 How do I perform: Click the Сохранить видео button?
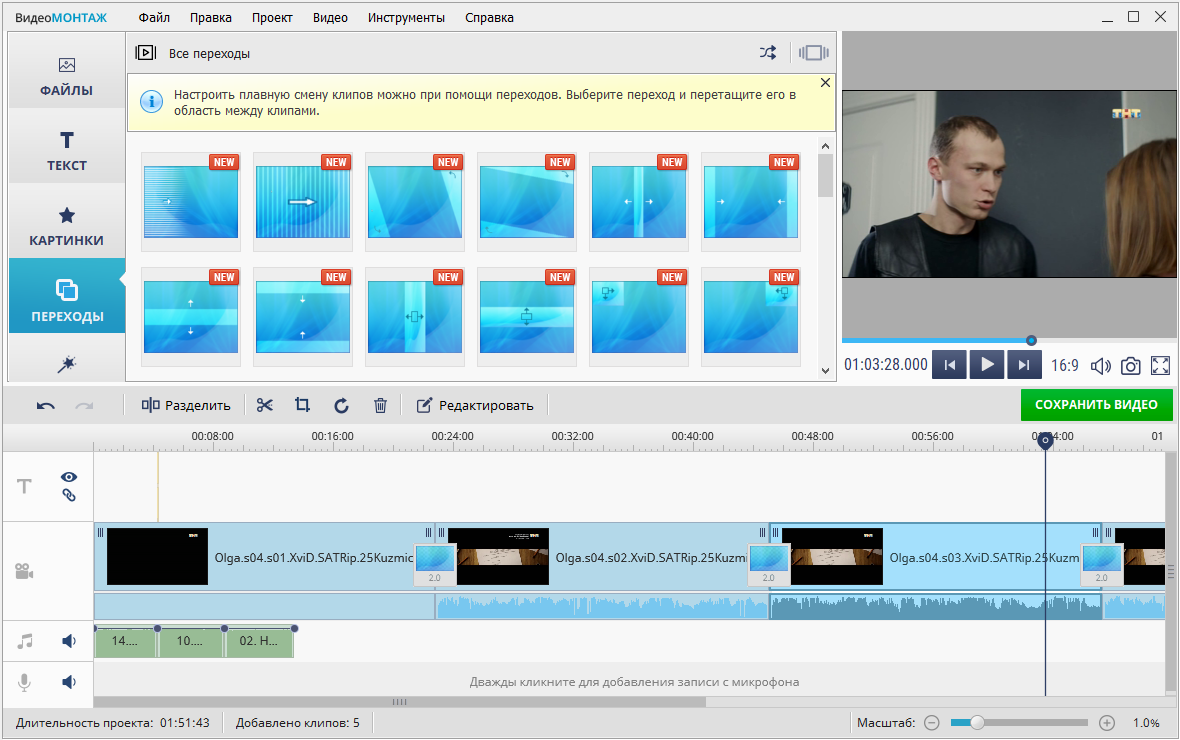tap(1096, 405)
